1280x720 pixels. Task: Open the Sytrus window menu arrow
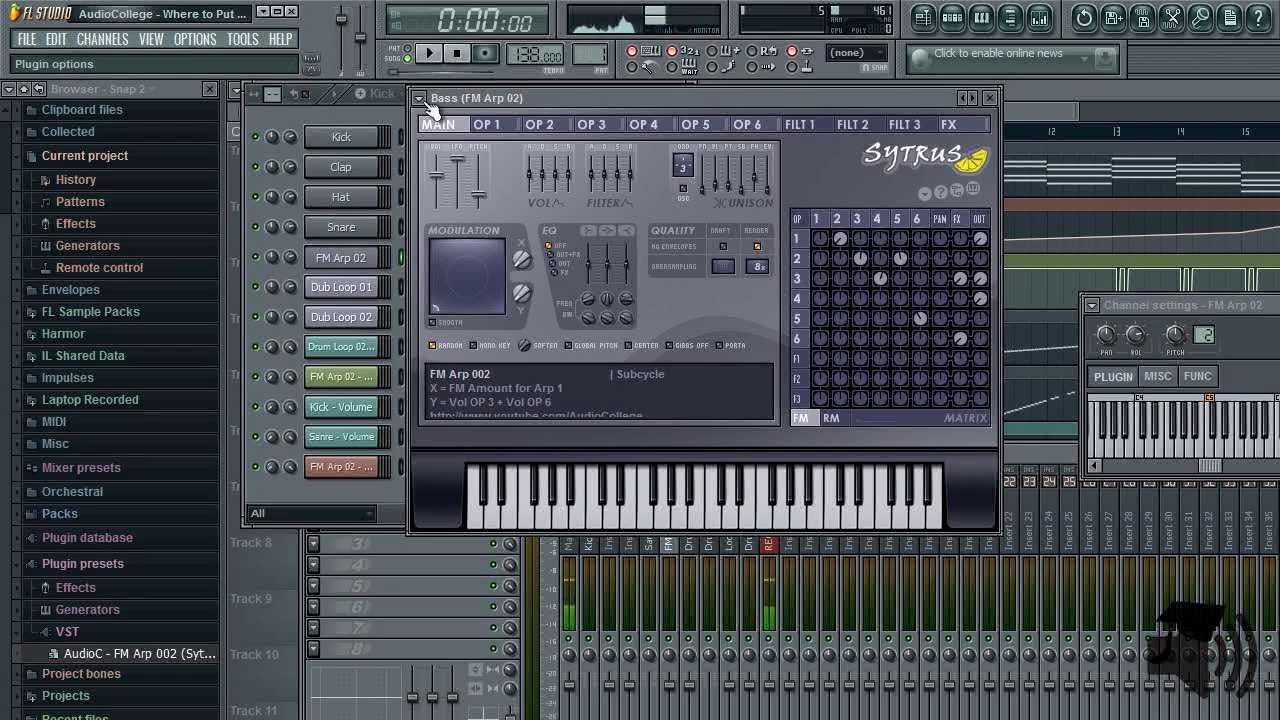tap(420, 98)
